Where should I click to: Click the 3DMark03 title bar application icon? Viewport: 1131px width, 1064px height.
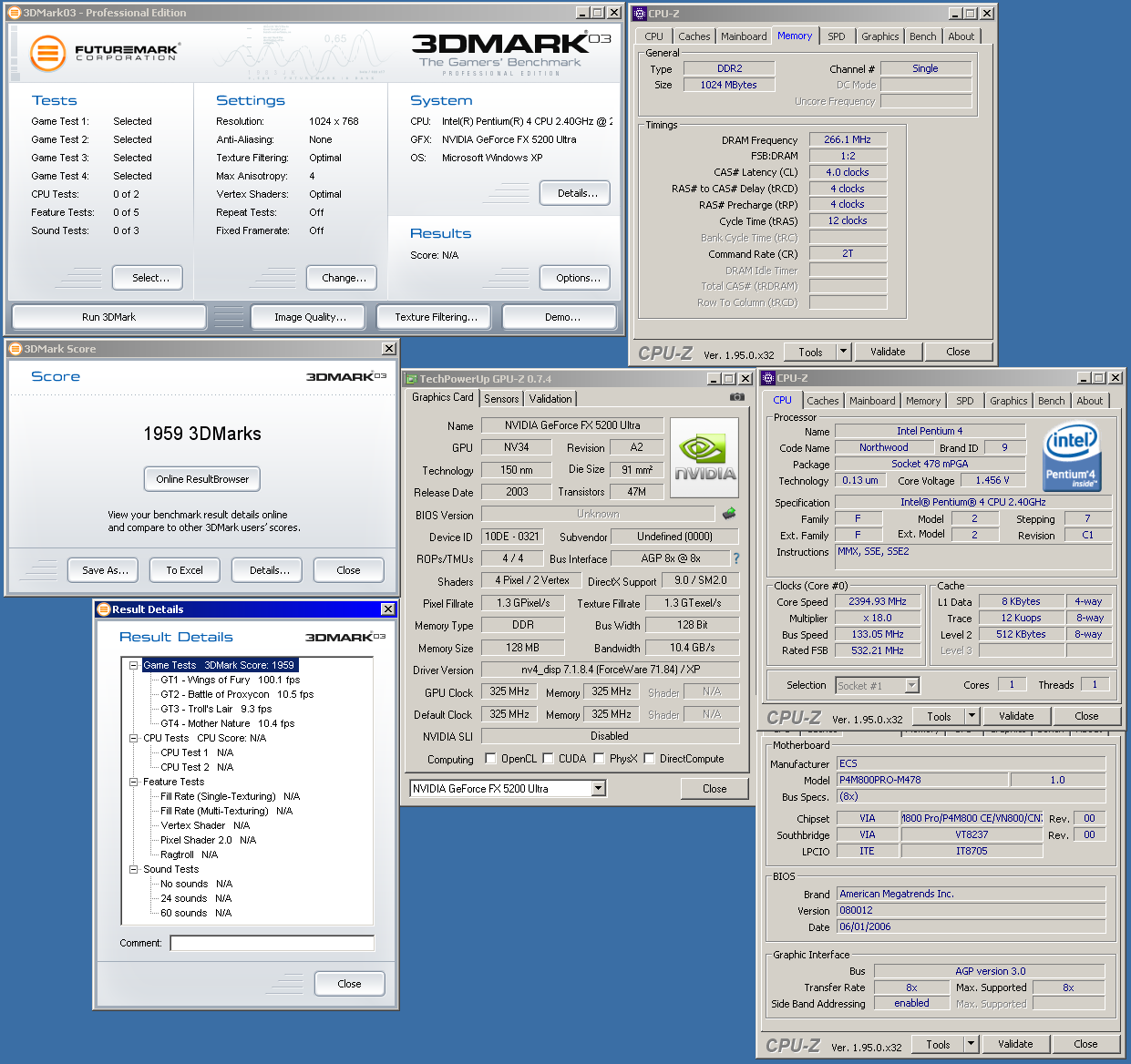coord(14,13)
